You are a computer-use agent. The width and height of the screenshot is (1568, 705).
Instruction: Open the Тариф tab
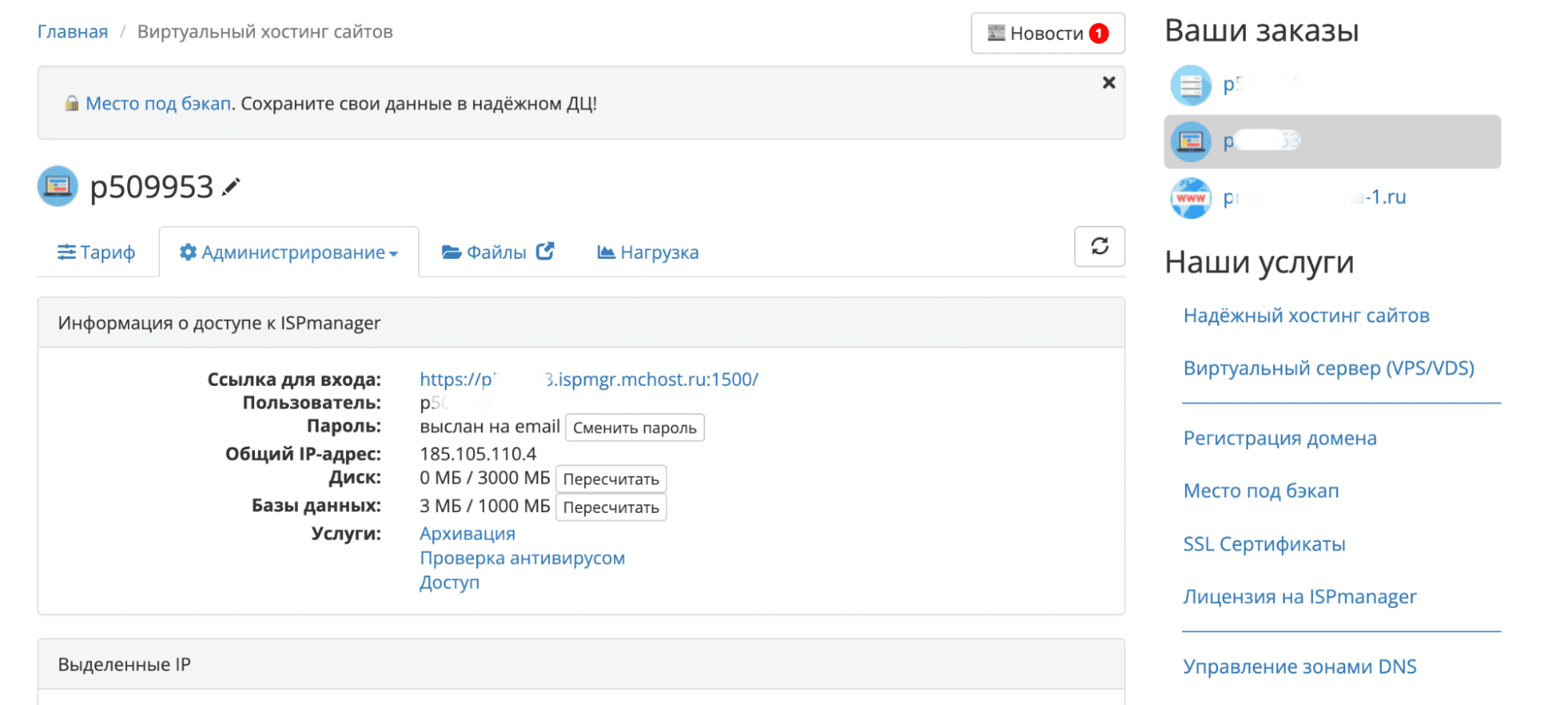(x=96, y=252)
